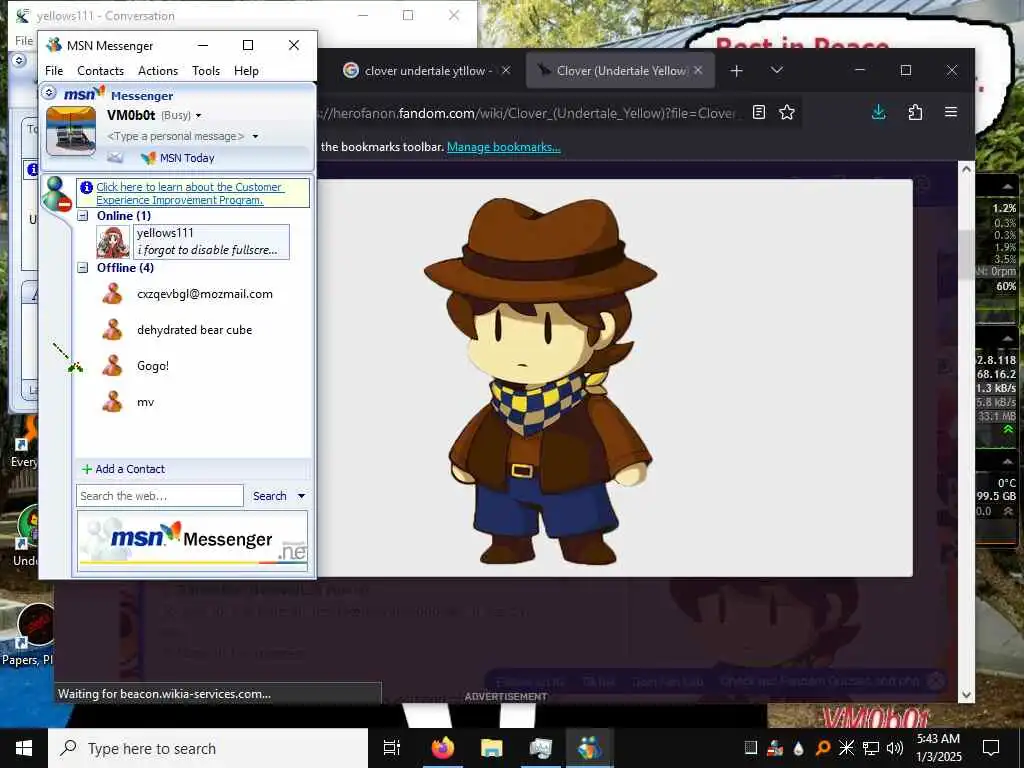The height and width of the screenshot is (768, 1024).
Task: Open MSN Today
Action: [187, 158]
